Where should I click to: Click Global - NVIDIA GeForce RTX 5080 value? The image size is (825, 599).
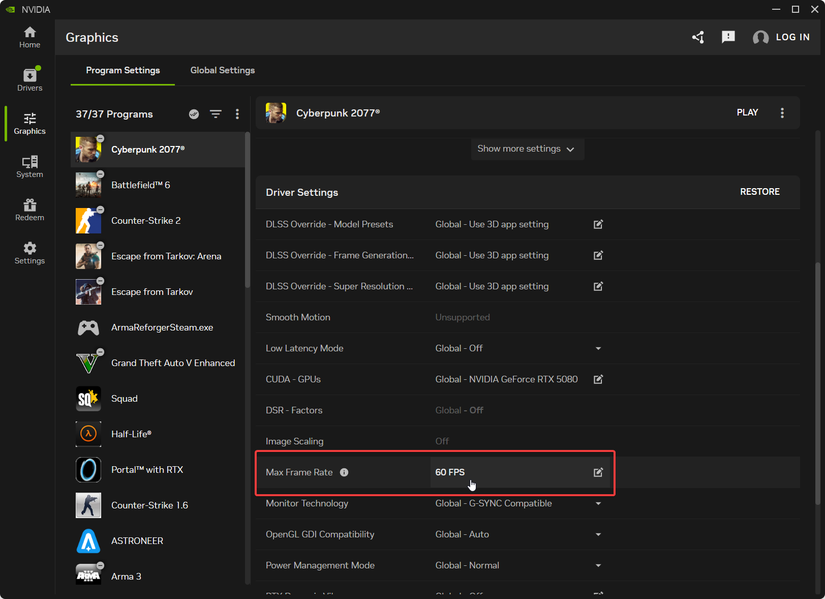click(506, 380)
